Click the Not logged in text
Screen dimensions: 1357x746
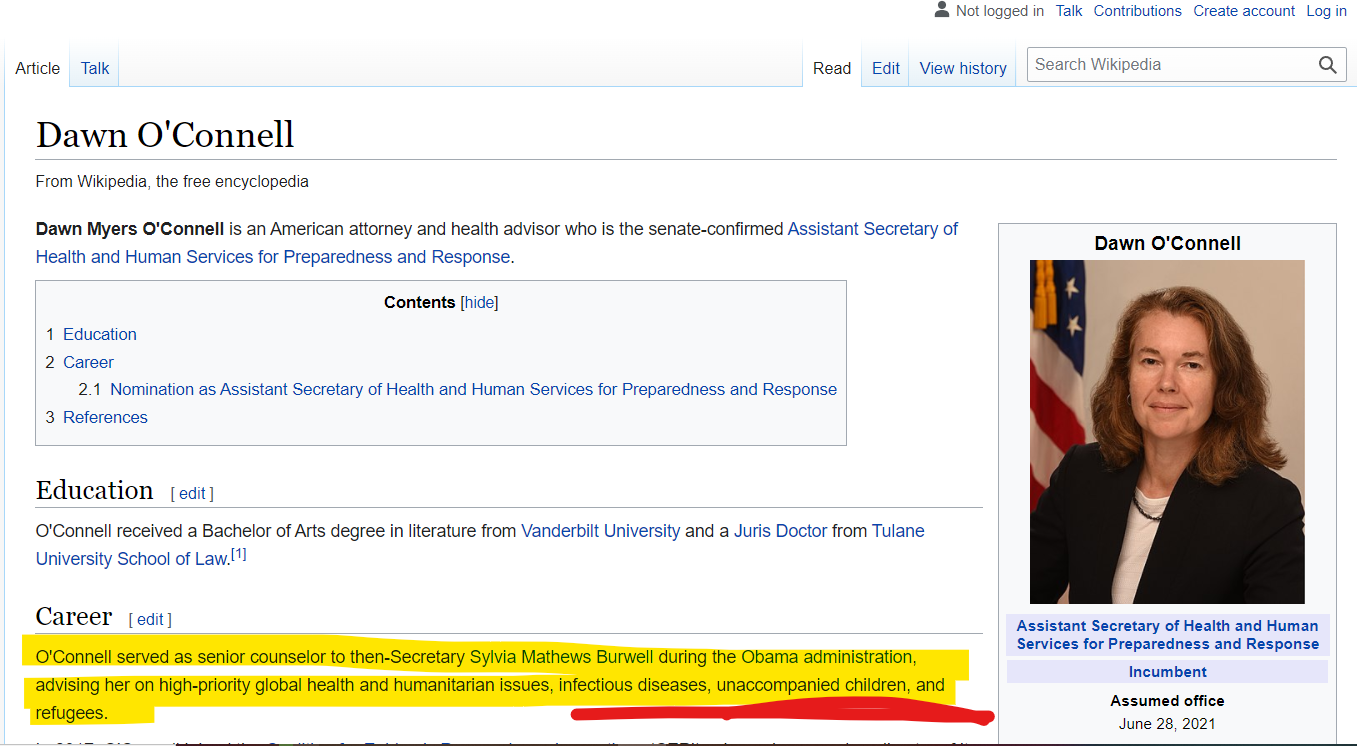(999, 11)
